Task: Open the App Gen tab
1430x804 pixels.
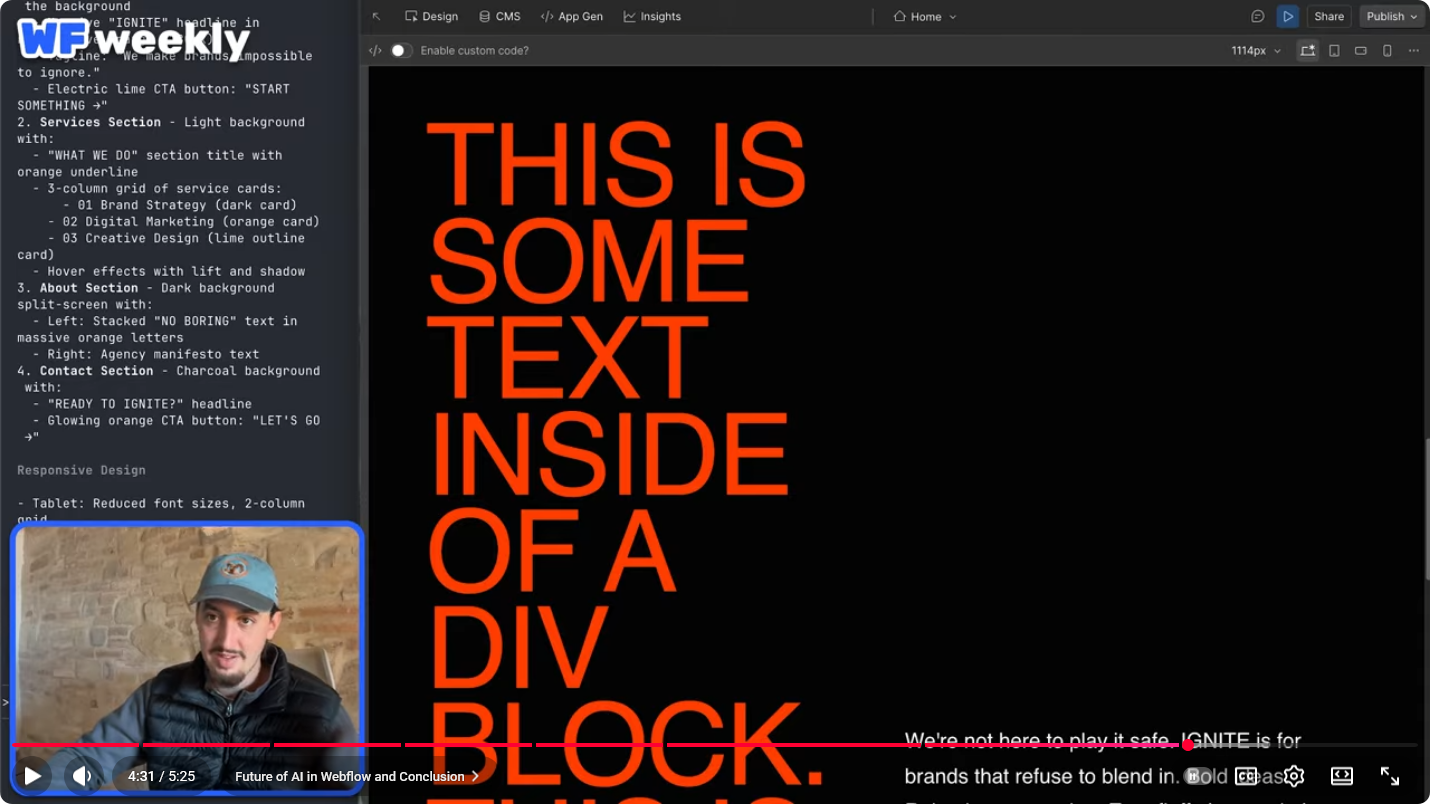Action: pos(571,16)
